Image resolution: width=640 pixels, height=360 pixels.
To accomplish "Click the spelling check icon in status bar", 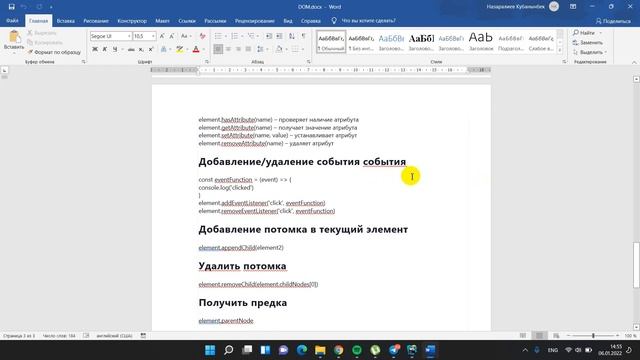I will pos(86,336).
